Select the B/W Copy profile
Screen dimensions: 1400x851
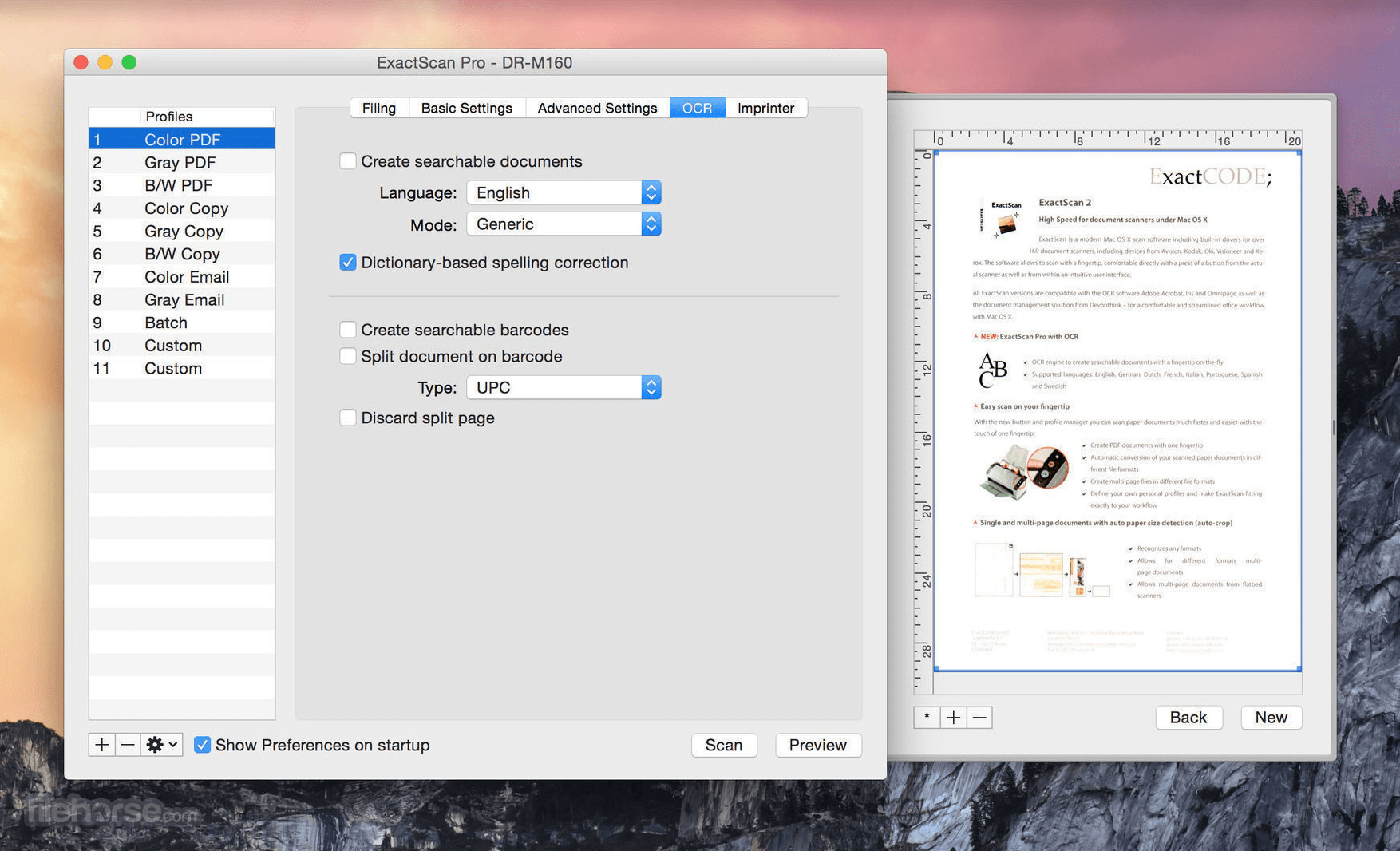tap(182, 254)
